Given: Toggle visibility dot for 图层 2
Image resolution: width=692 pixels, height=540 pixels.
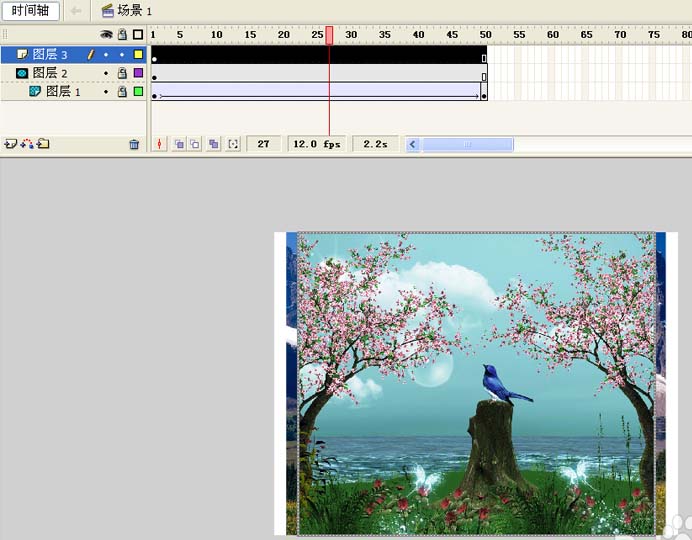Looking at the screenshot, I should [x=106, y=73].
